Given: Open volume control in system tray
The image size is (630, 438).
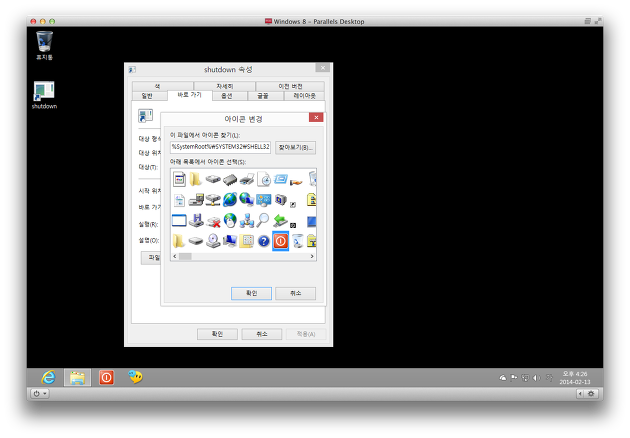Looking at the screenshot, I should (x=536, y=378).
